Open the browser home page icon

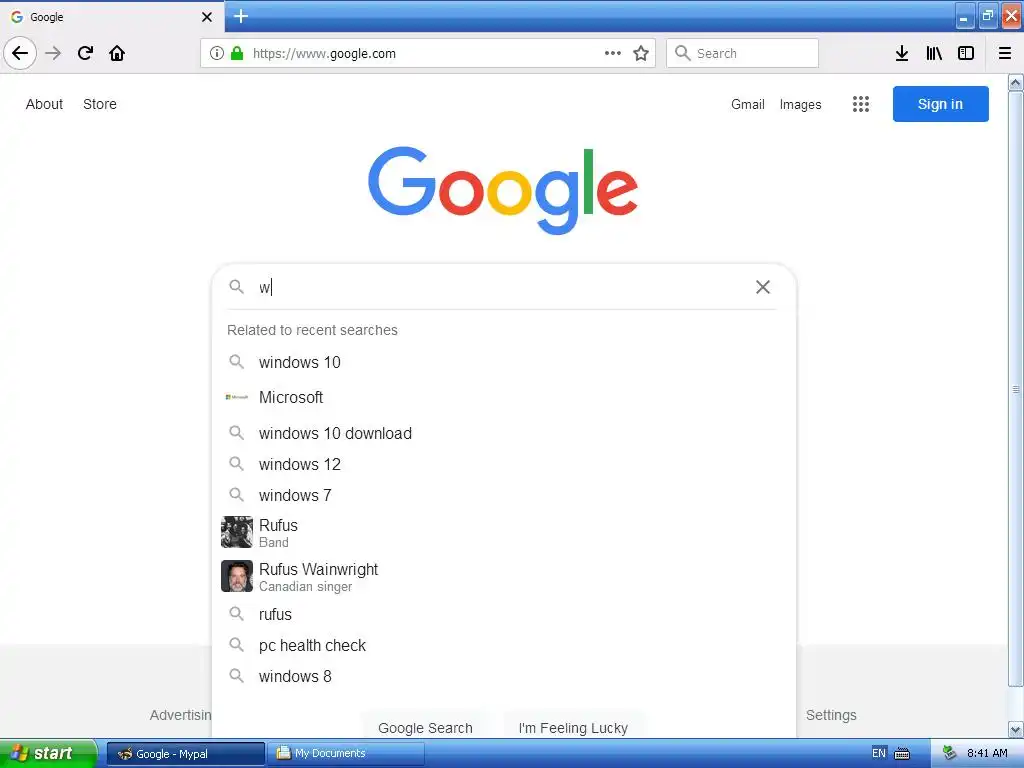click(x=117, y=53)
